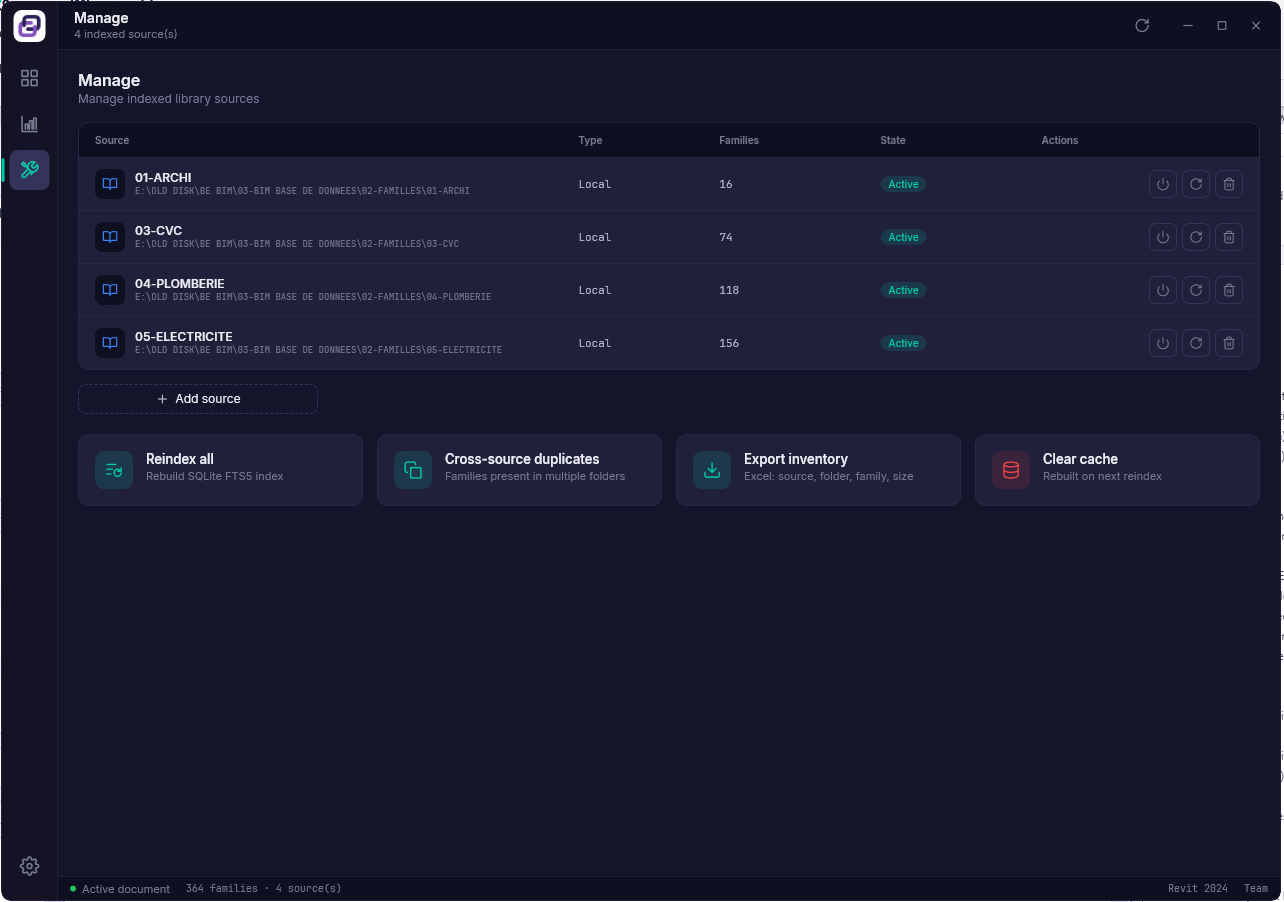
Task: Click Team label in status bar
Action: coord(1256,889)
